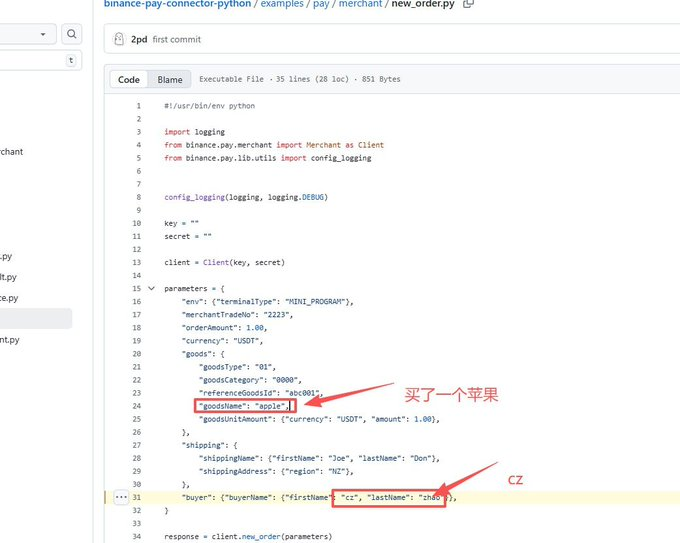Switch to the Blame tab
Viewport: 680px width, 543px height.
pyautogui.click(x=170, y=79)
